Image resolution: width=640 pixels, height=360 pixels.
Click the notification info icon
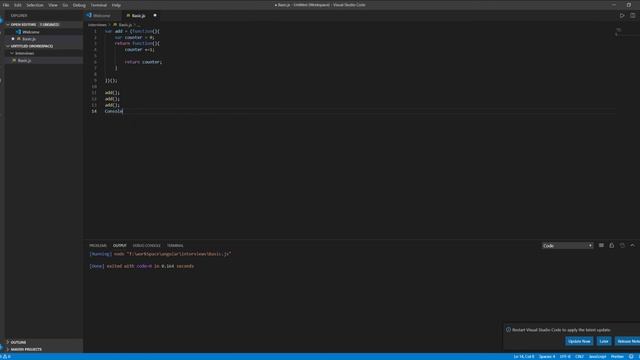click(508, 330)
